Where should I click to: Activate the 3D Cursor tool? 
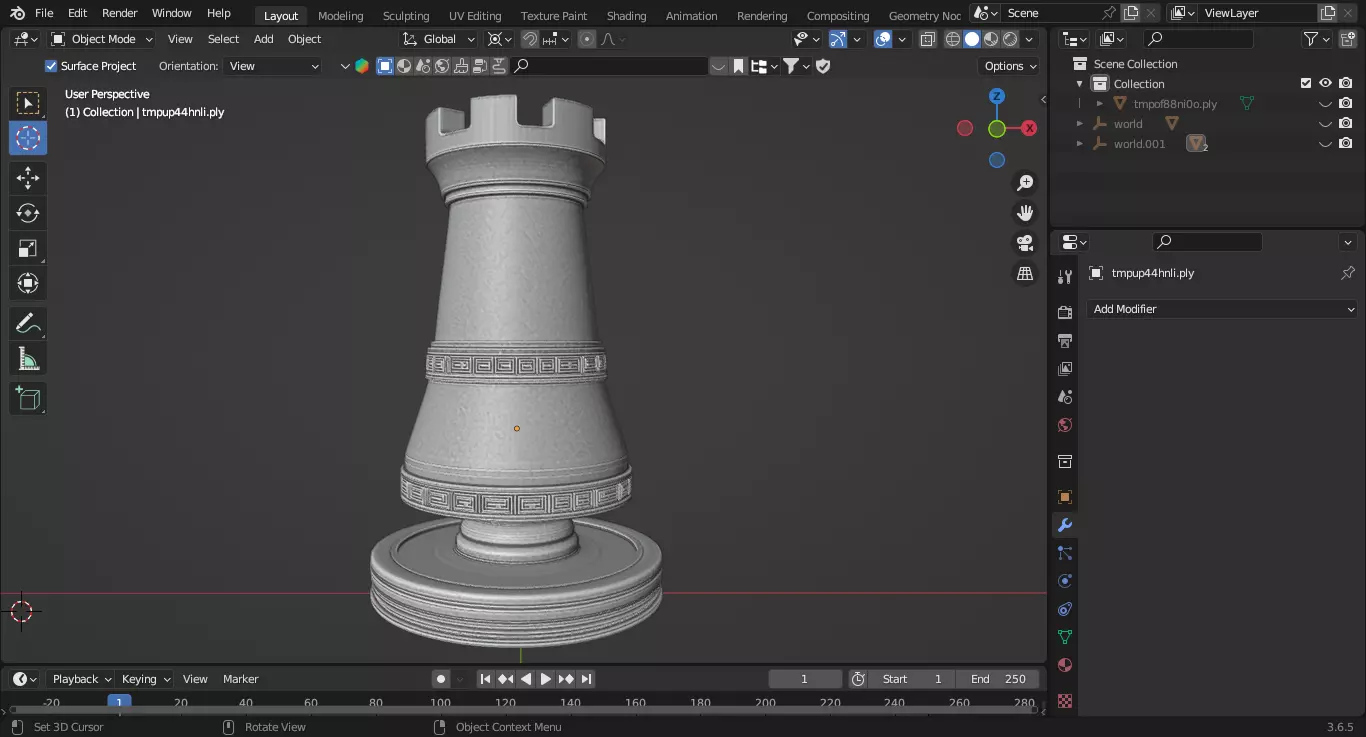(x=28, y=138)
